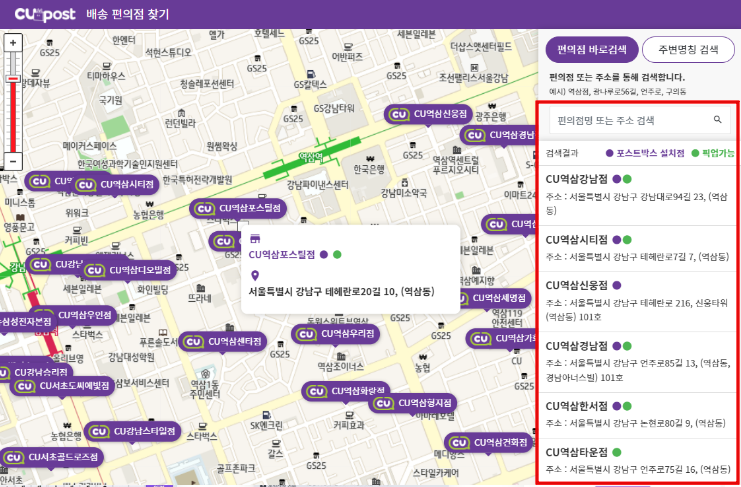The image size is (741, 487).
Task: Open the CU역삼우리점 map marker
Action: 336,334
